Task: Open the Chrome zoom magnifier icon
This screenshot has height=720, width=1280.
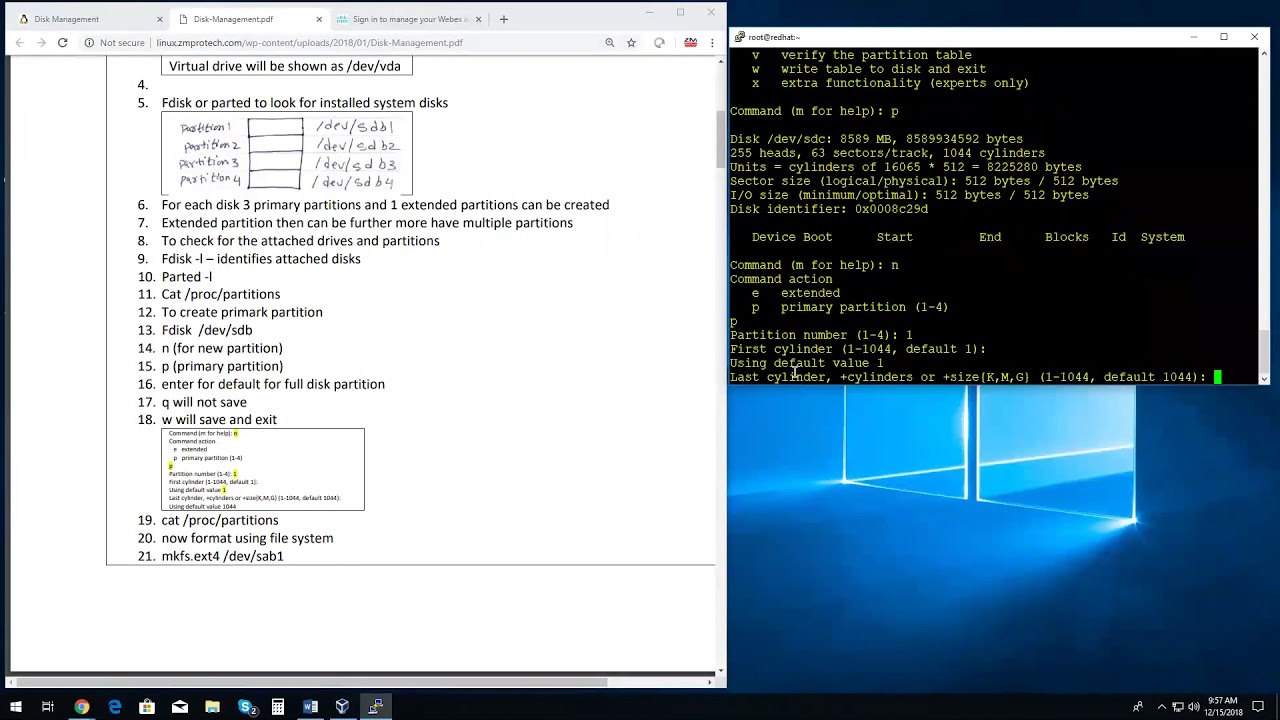Action: (609, 43)
